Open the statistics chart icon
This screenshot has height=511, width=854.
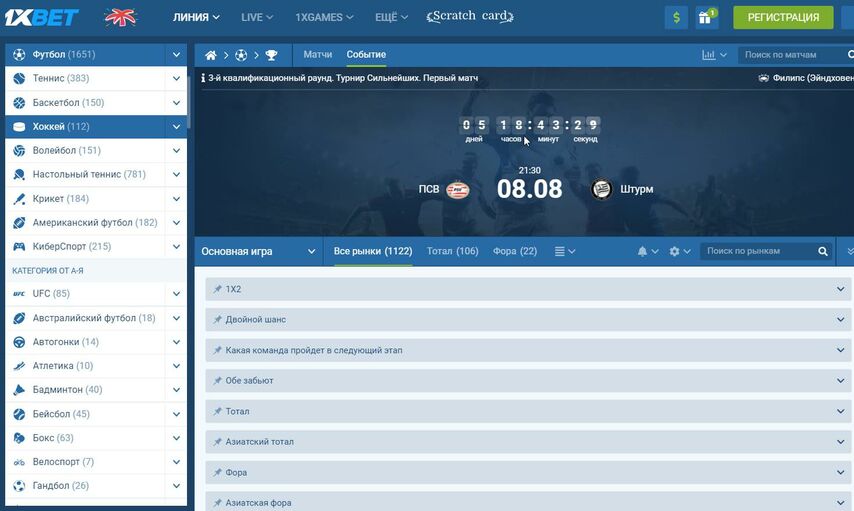point(708,55)
